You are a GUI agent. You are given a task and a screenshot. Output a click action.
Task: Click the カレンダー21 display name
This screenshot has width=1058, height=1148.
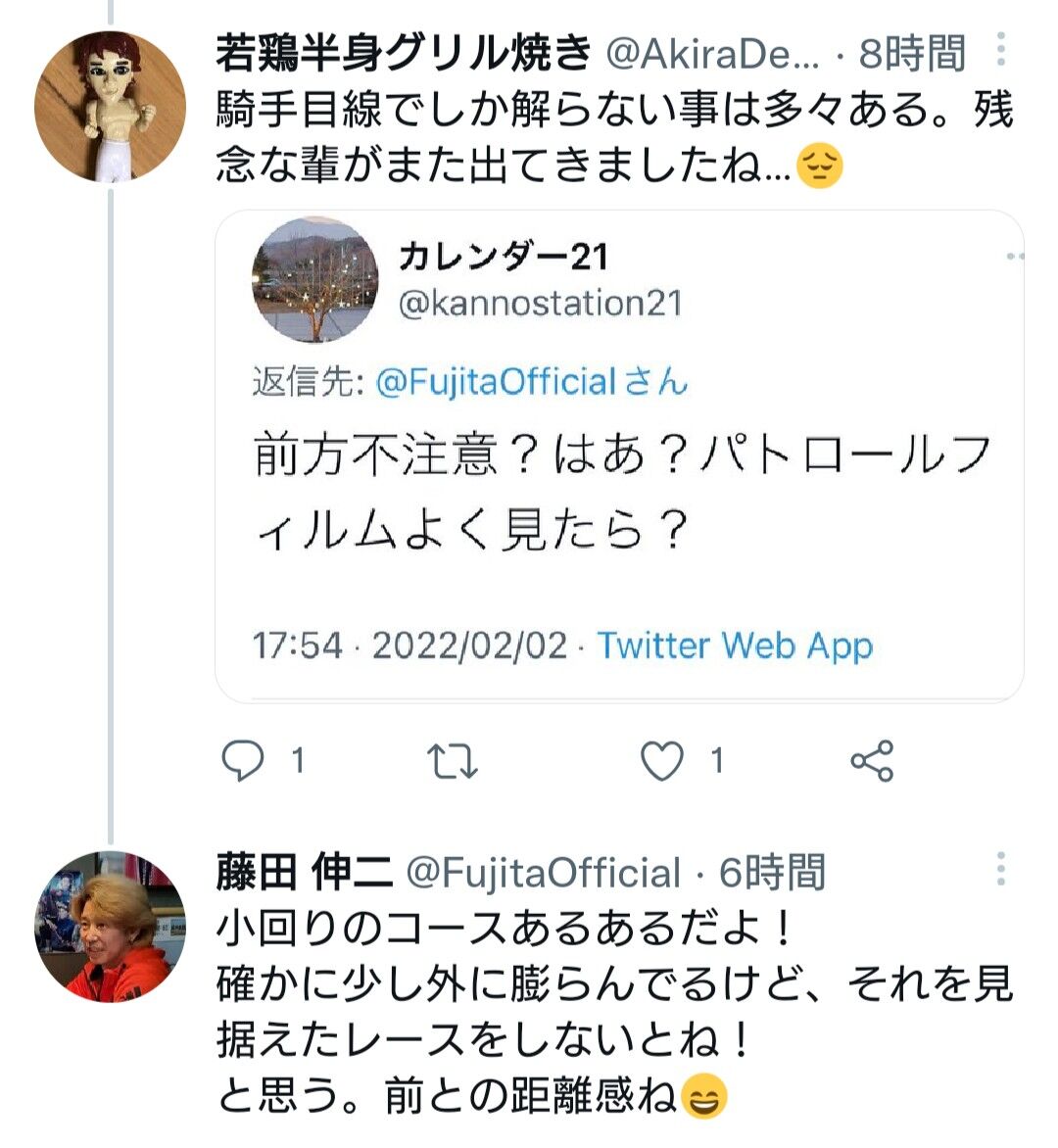click(504, 257)
